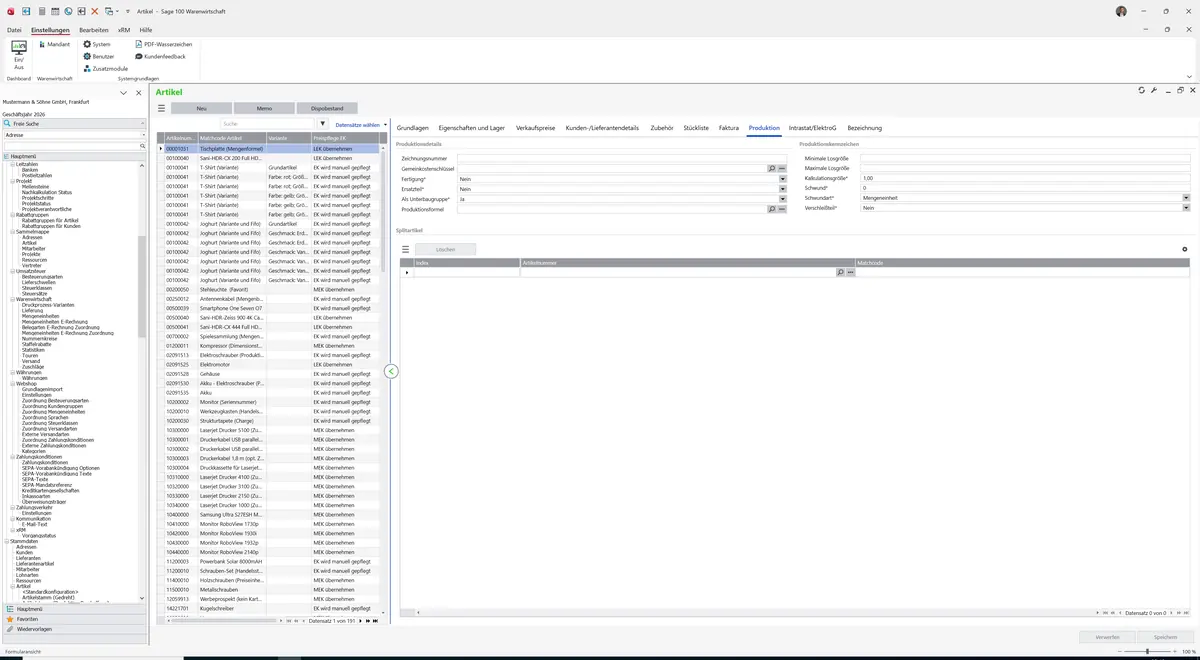Click ellipsis button beside Gemeinkostenschlüssel

(782, 168)
